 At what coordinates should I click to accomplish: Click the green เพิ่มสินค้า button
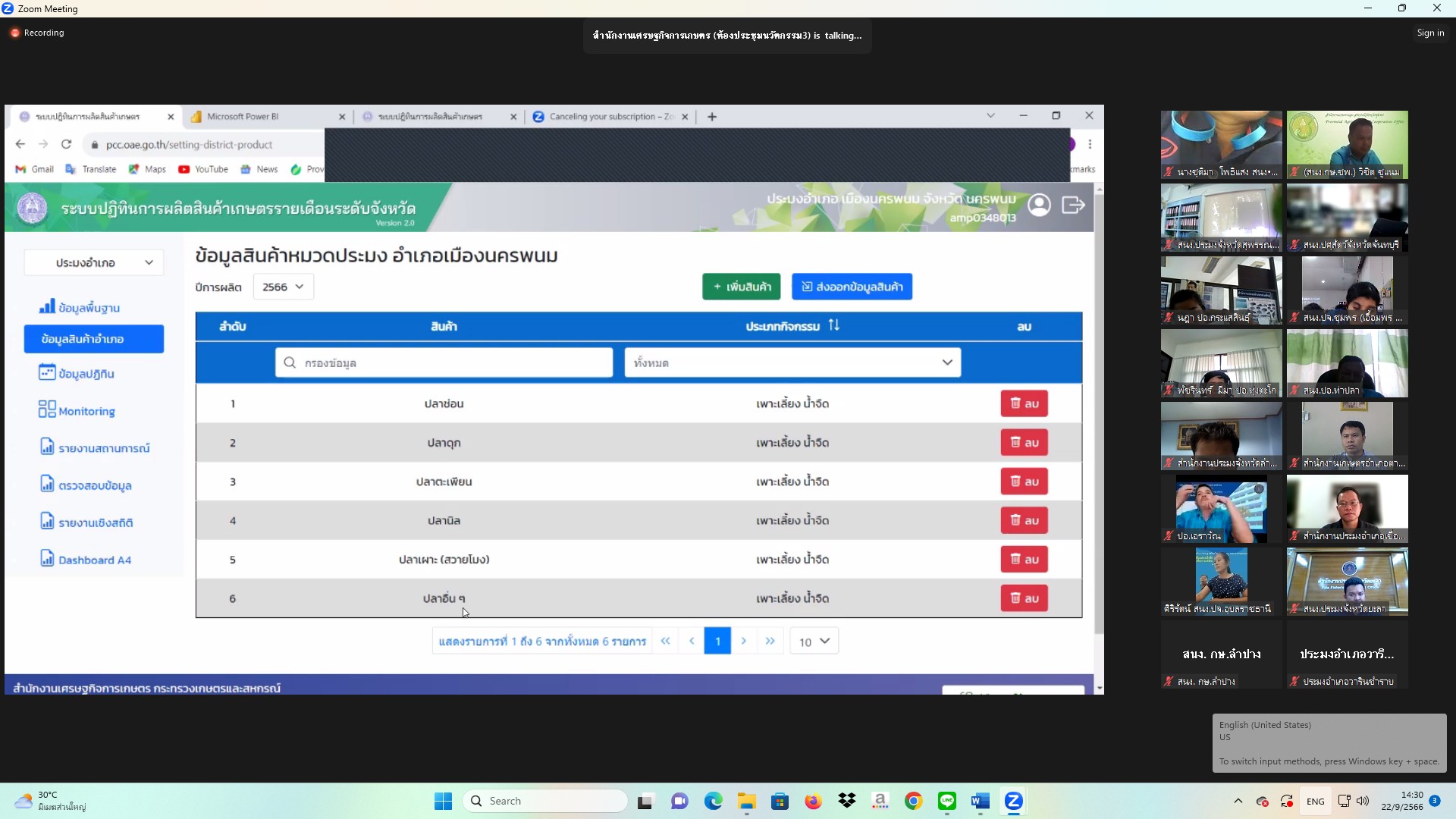click(741, 287)
